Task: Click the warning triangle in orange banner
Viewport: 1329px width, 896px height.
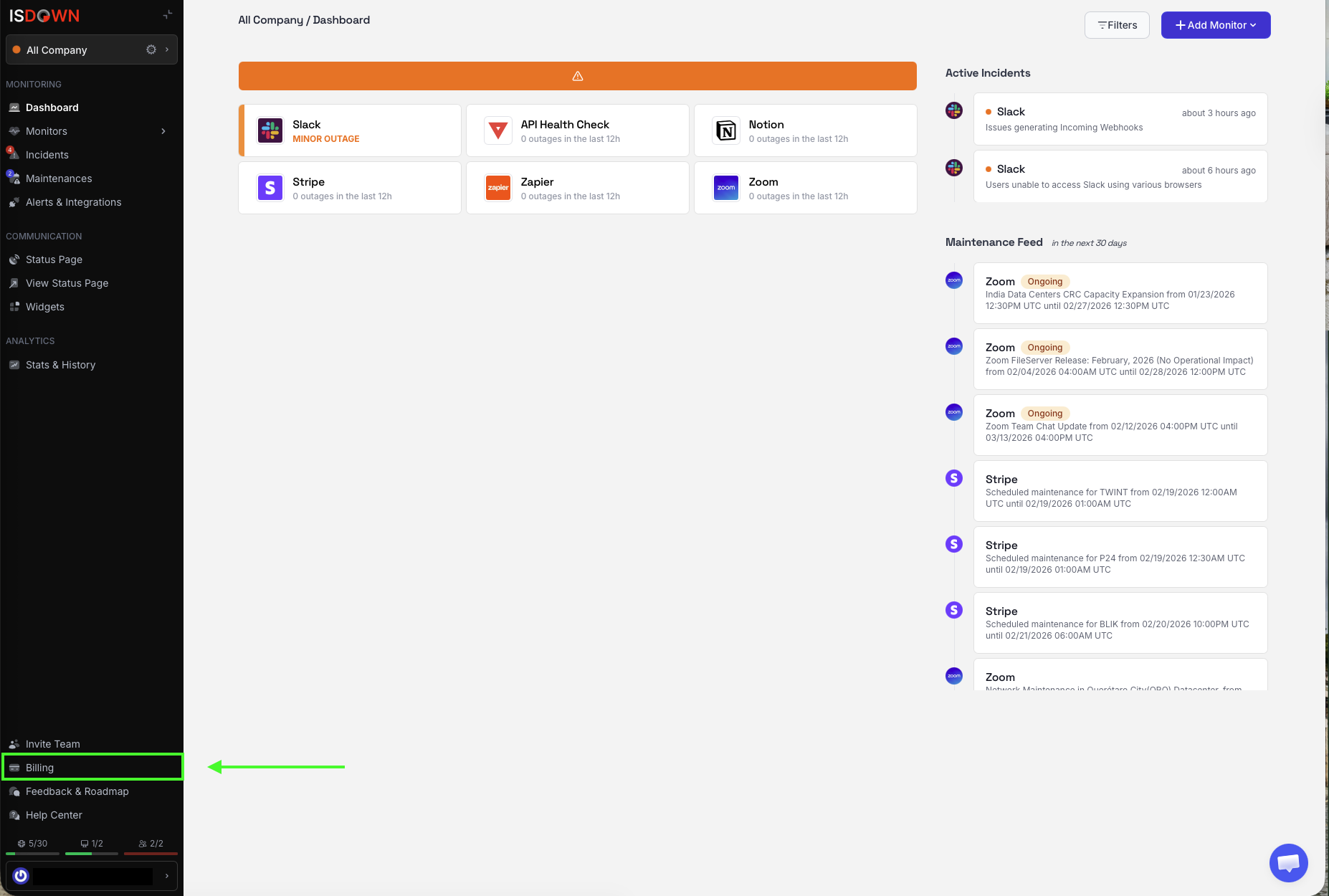Action: pos(578,76)
